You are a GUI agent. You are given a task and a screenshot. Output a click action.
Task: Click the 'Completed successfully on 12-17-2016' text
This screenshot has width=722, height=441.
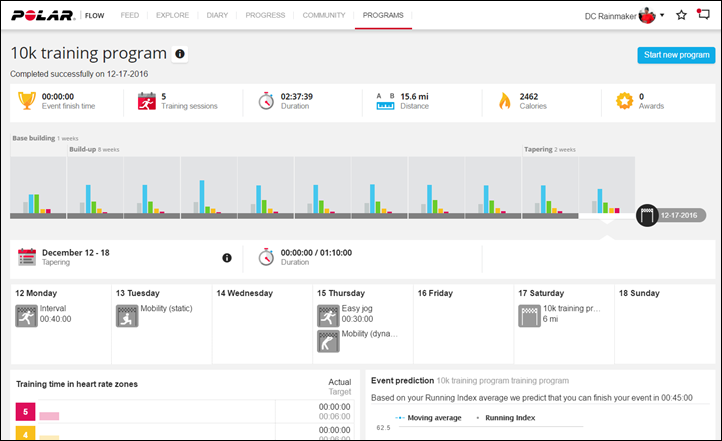79,74
